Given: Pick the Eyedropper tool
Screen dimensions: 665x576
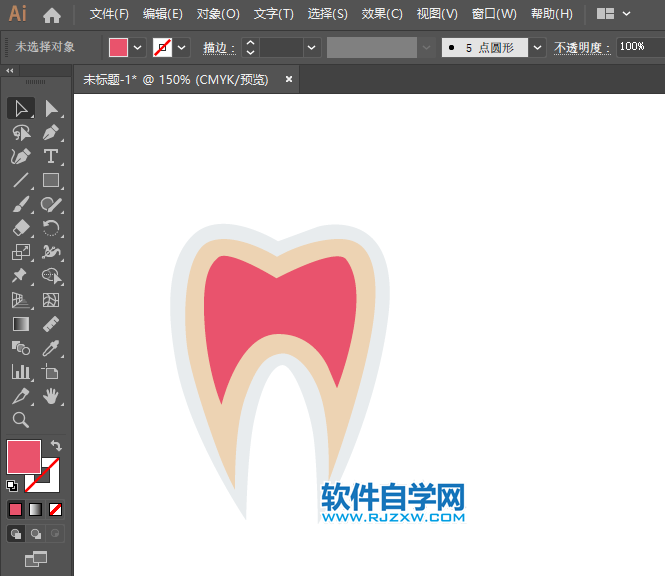Looking at the screenshot, I should click(51, 348).
